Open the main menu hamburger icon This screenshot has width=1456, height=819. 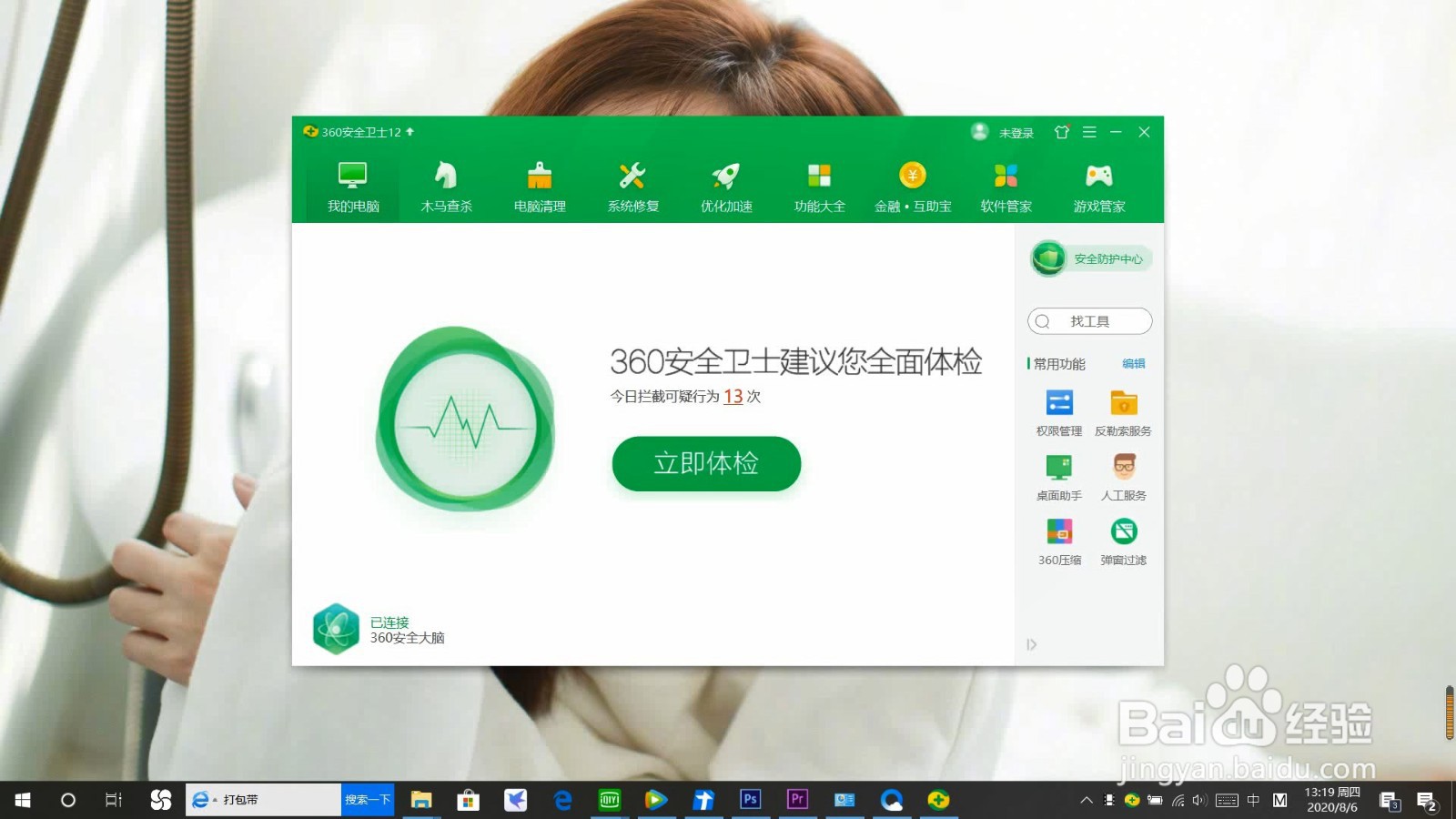click(1089, 132)
